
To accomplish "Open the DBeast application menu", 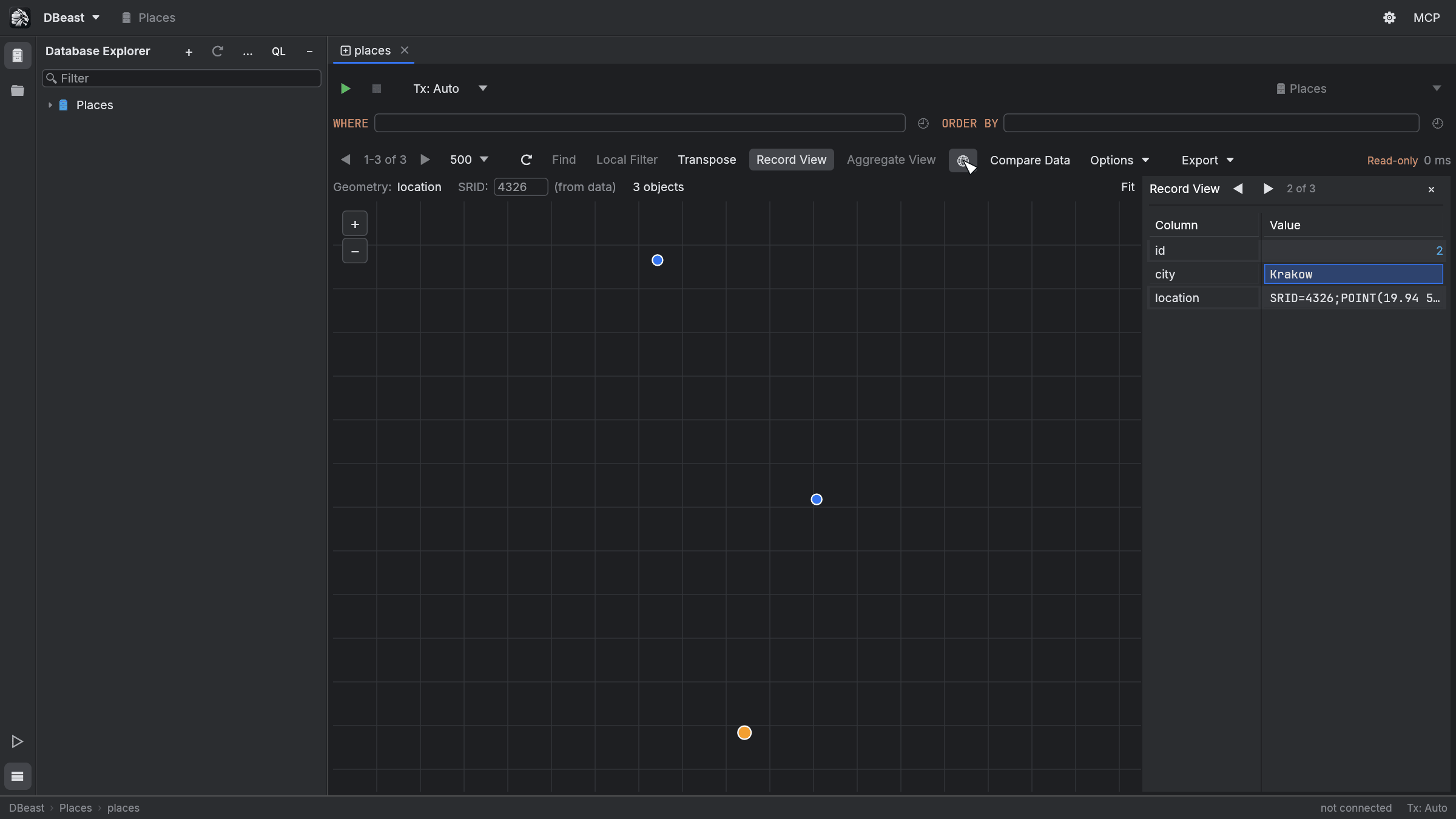I will 71,18.
